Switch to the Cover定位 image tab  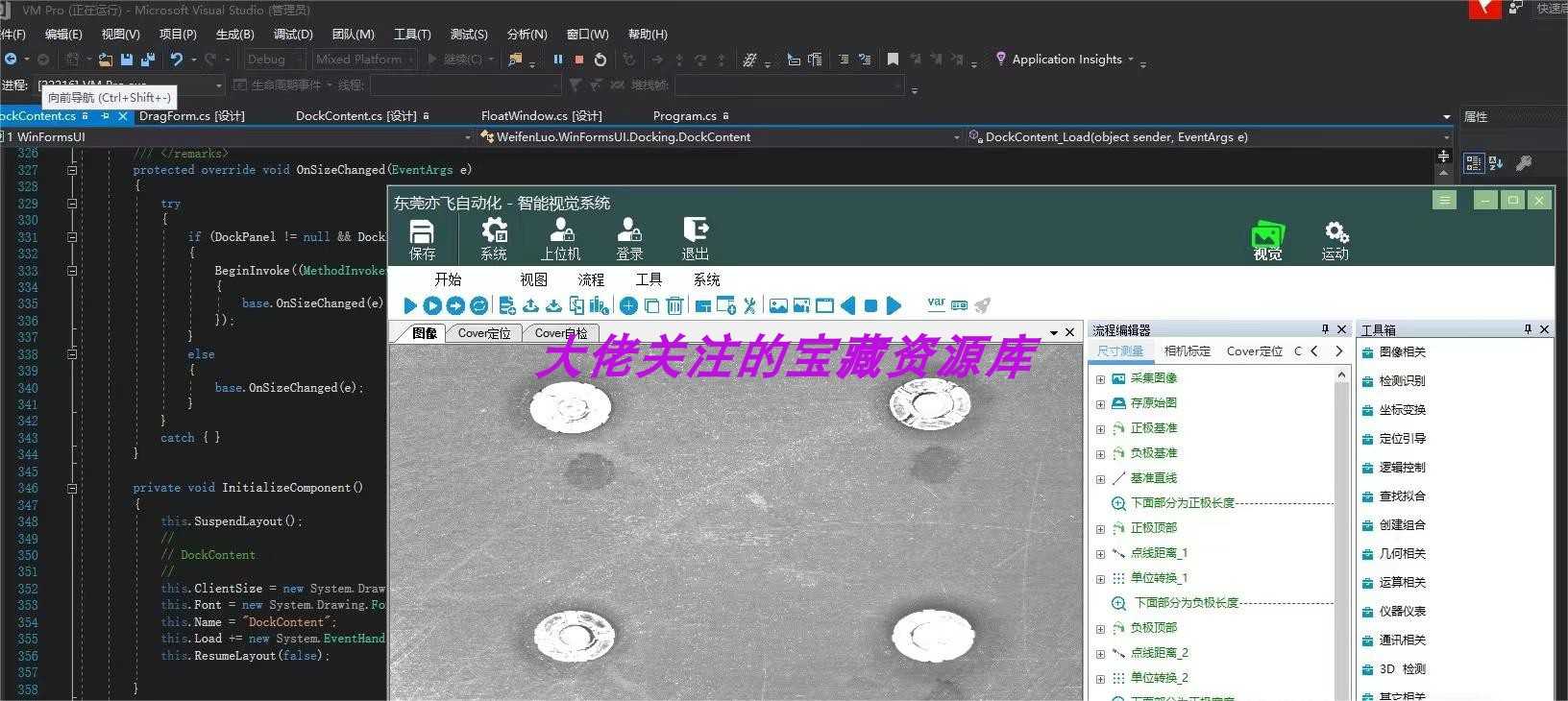click(484, 333)
